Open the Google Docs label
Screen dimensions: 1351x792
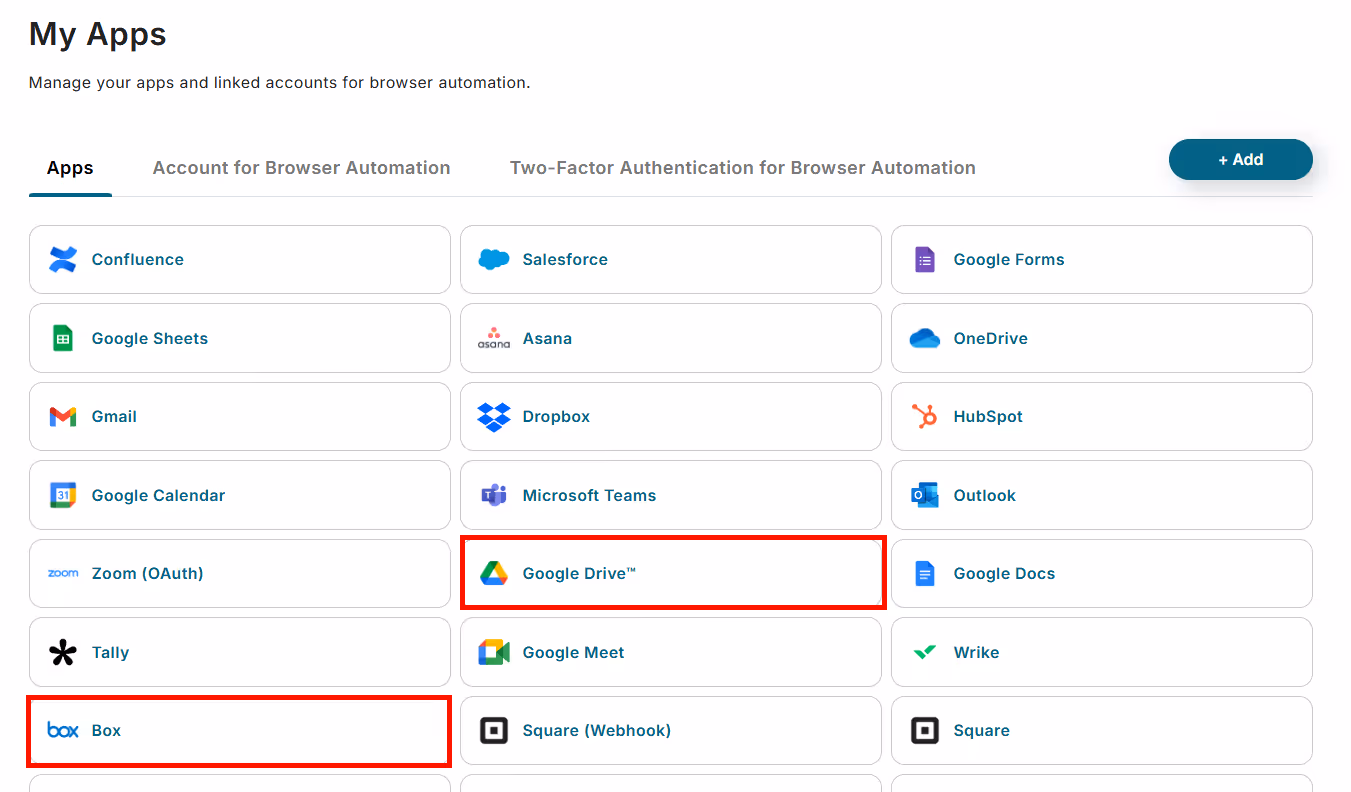pos(1004,573)
